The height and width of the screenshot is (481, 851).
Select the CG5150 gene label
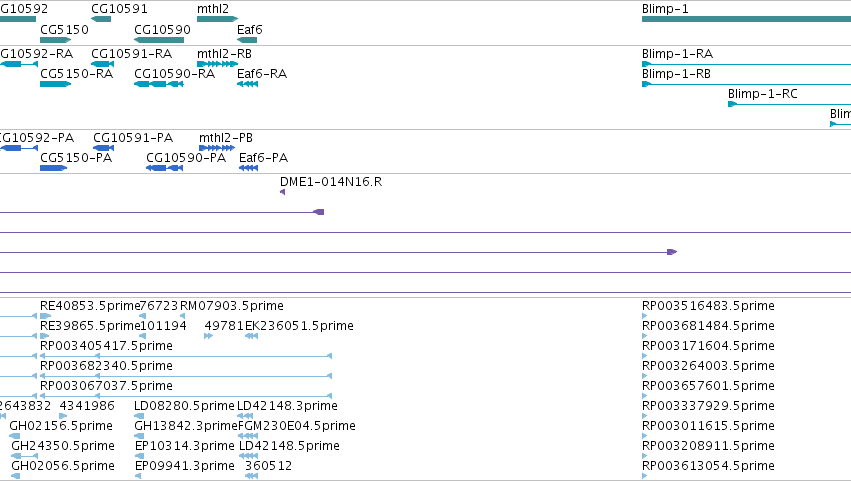point(64,29)
